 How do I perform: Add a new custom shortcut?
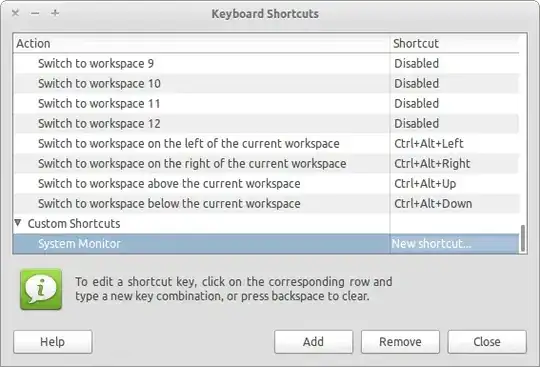click(x=313, y=342)
